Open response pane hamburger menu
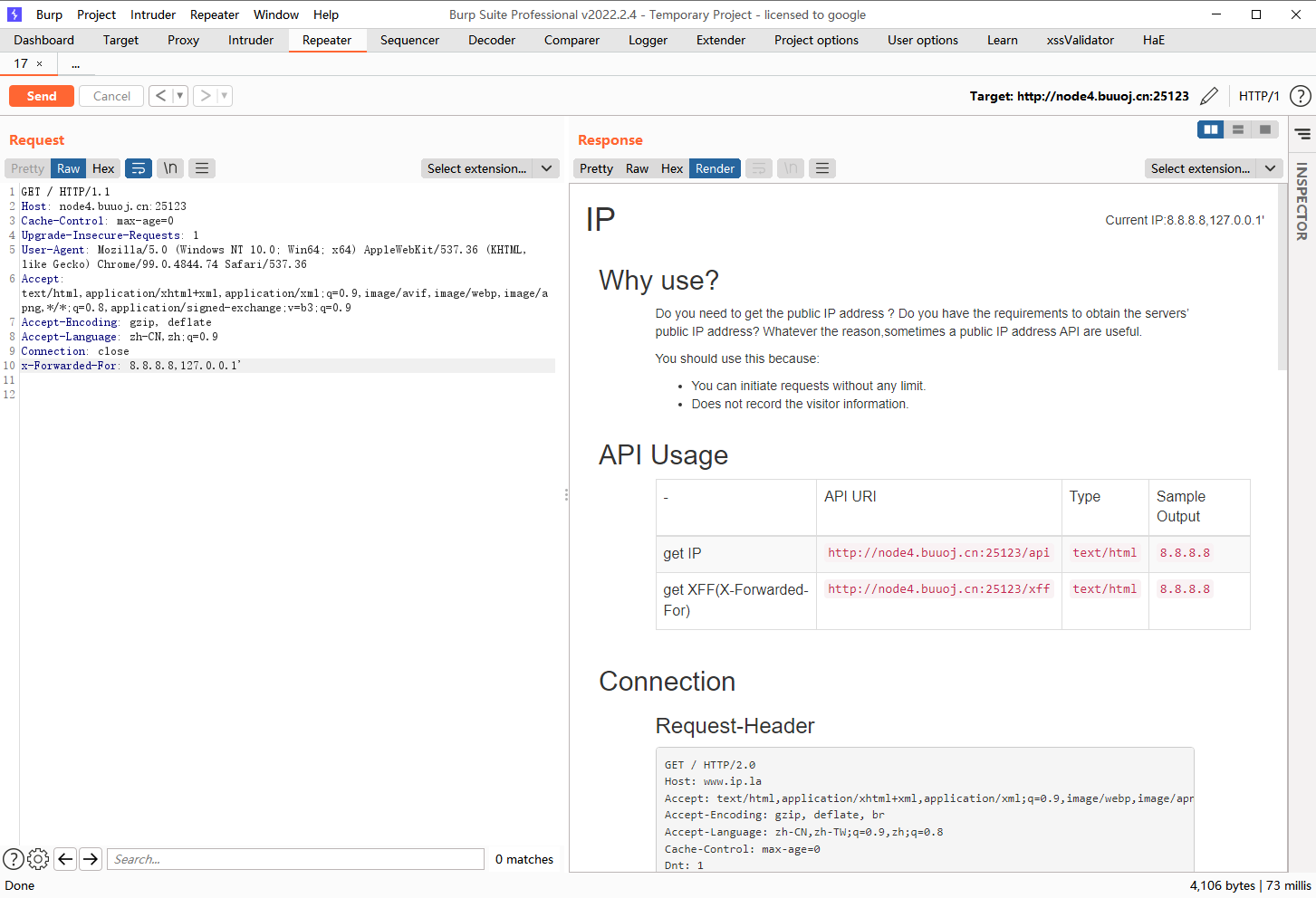Image resolution: width=1316 pixels, height=898 pixels. tap(822, 168)
